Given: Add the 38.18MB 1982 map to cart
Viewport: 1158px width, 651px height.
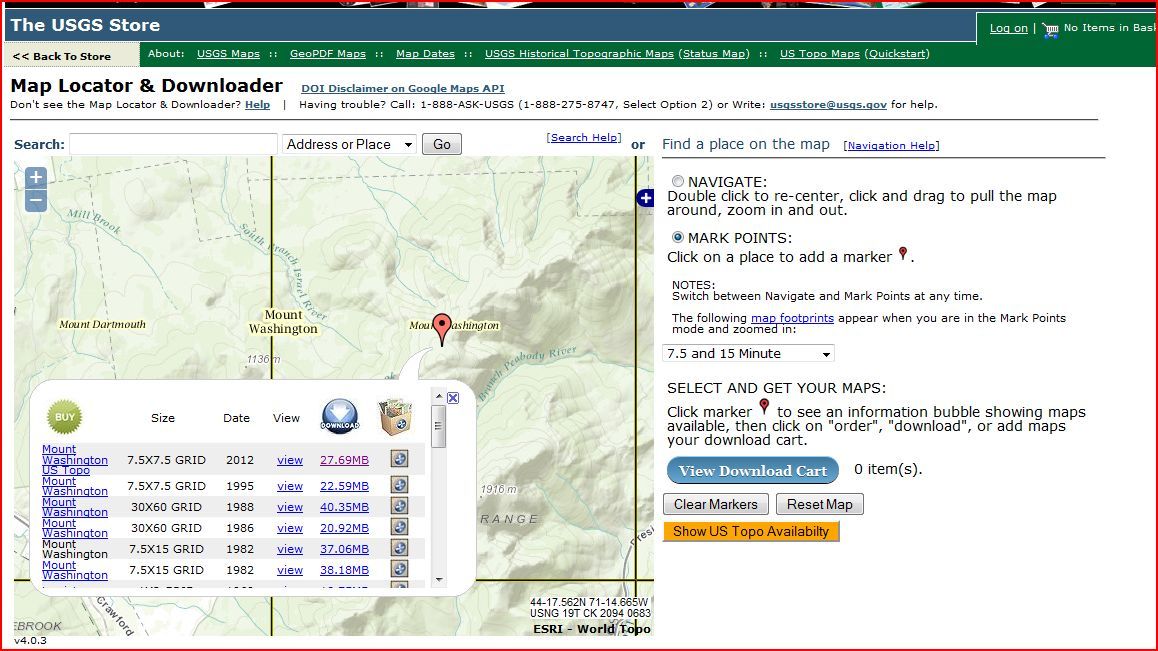Looking at the screenshot, I should click(400, 569).
